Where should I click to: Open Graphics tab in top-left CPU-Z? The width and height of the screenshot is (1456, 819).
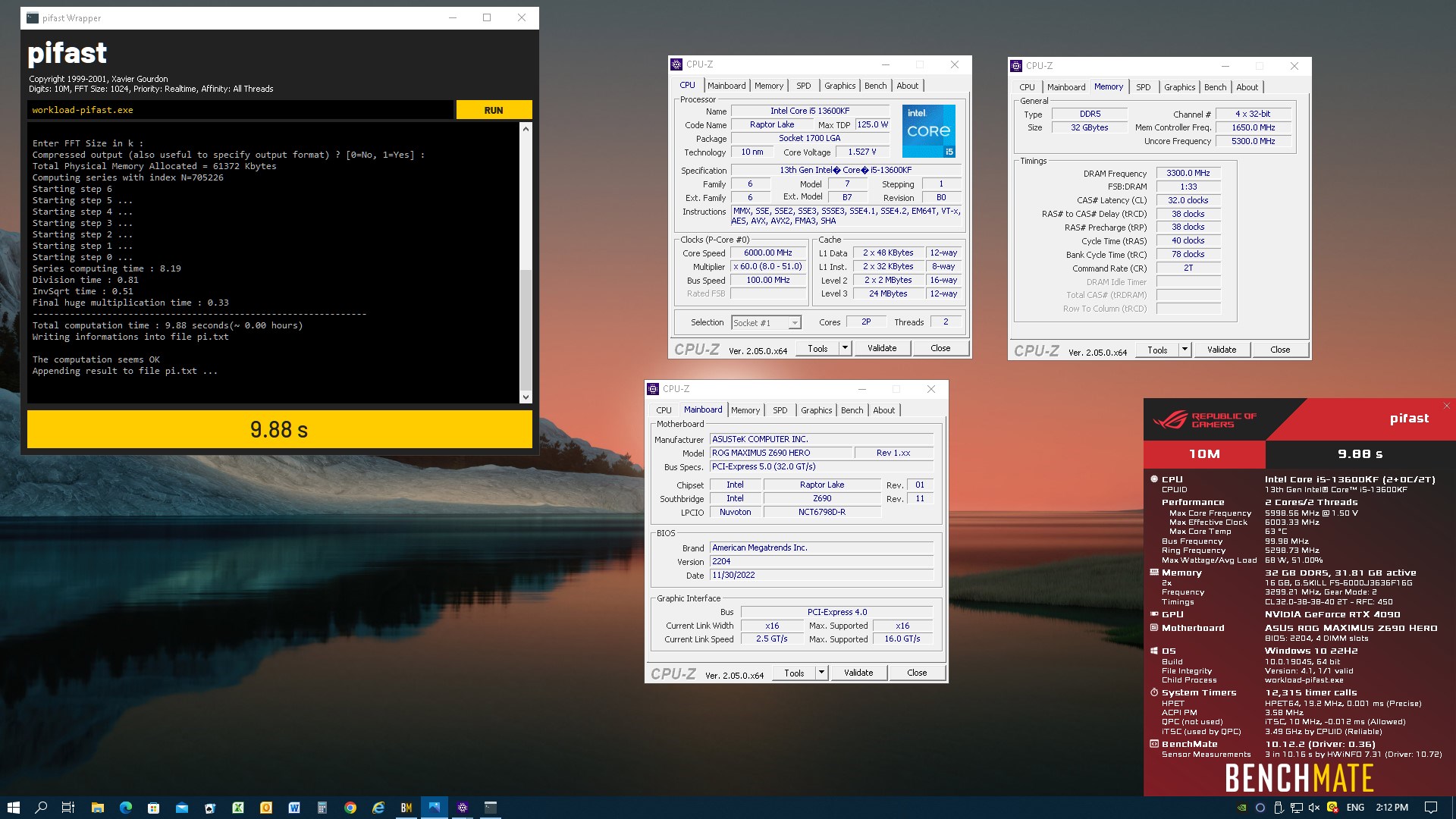pos(839,86)
